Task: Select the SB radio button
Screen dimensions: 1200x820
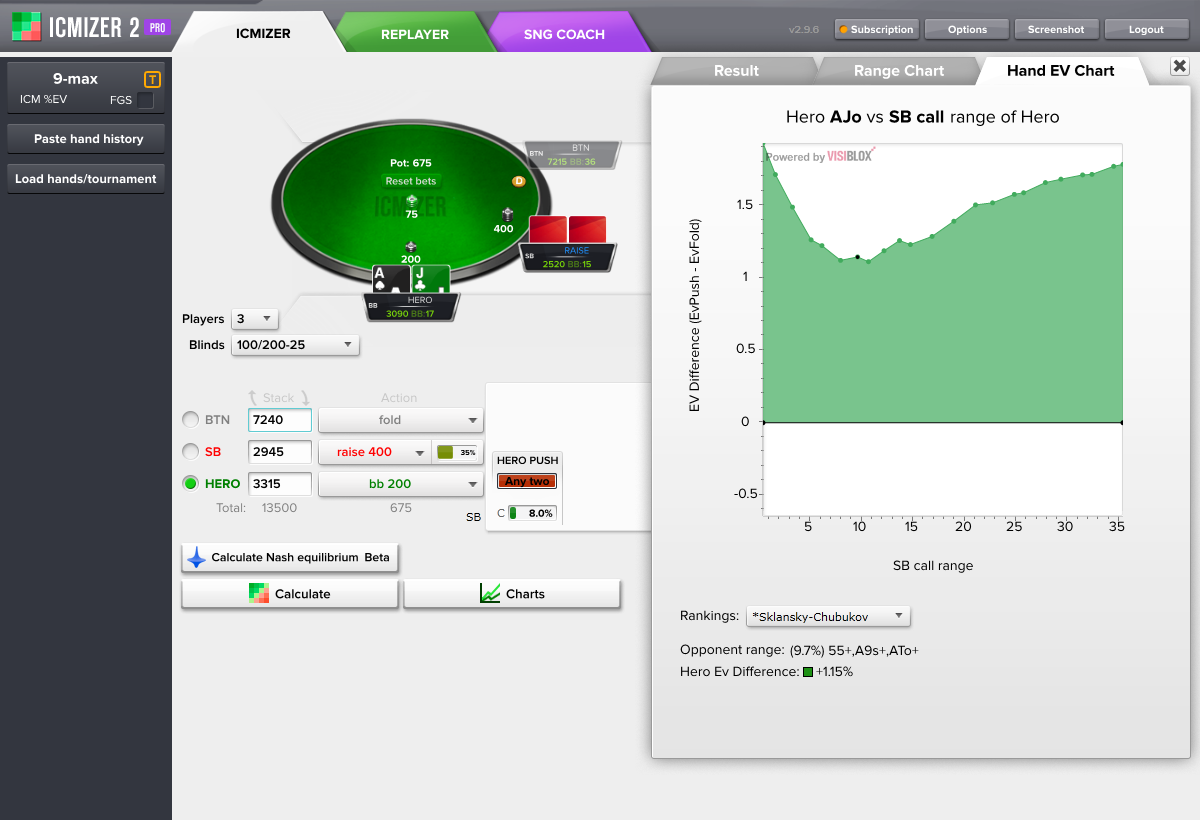Action: [x=190, y=452]
